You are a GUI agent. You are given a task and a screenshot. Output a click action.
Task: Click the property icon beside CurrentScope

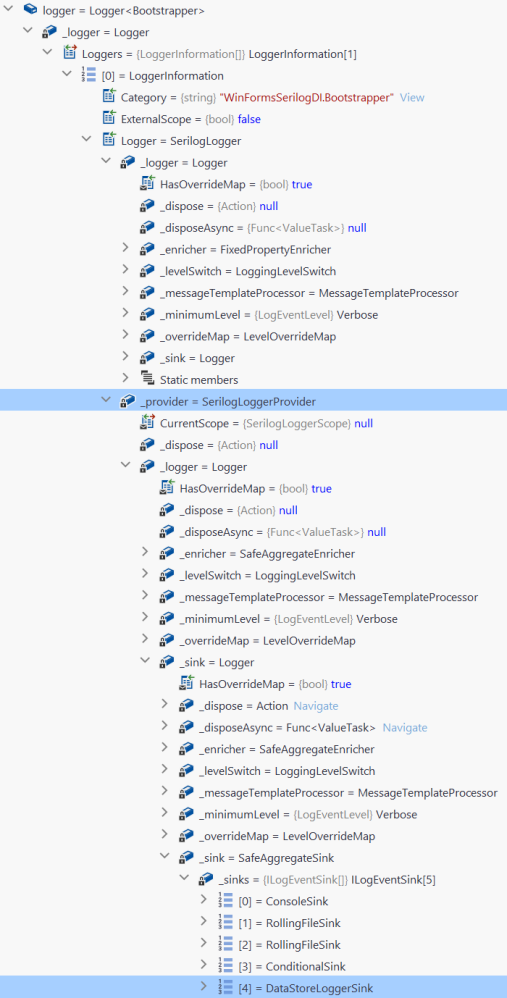(x=148, y=423)
